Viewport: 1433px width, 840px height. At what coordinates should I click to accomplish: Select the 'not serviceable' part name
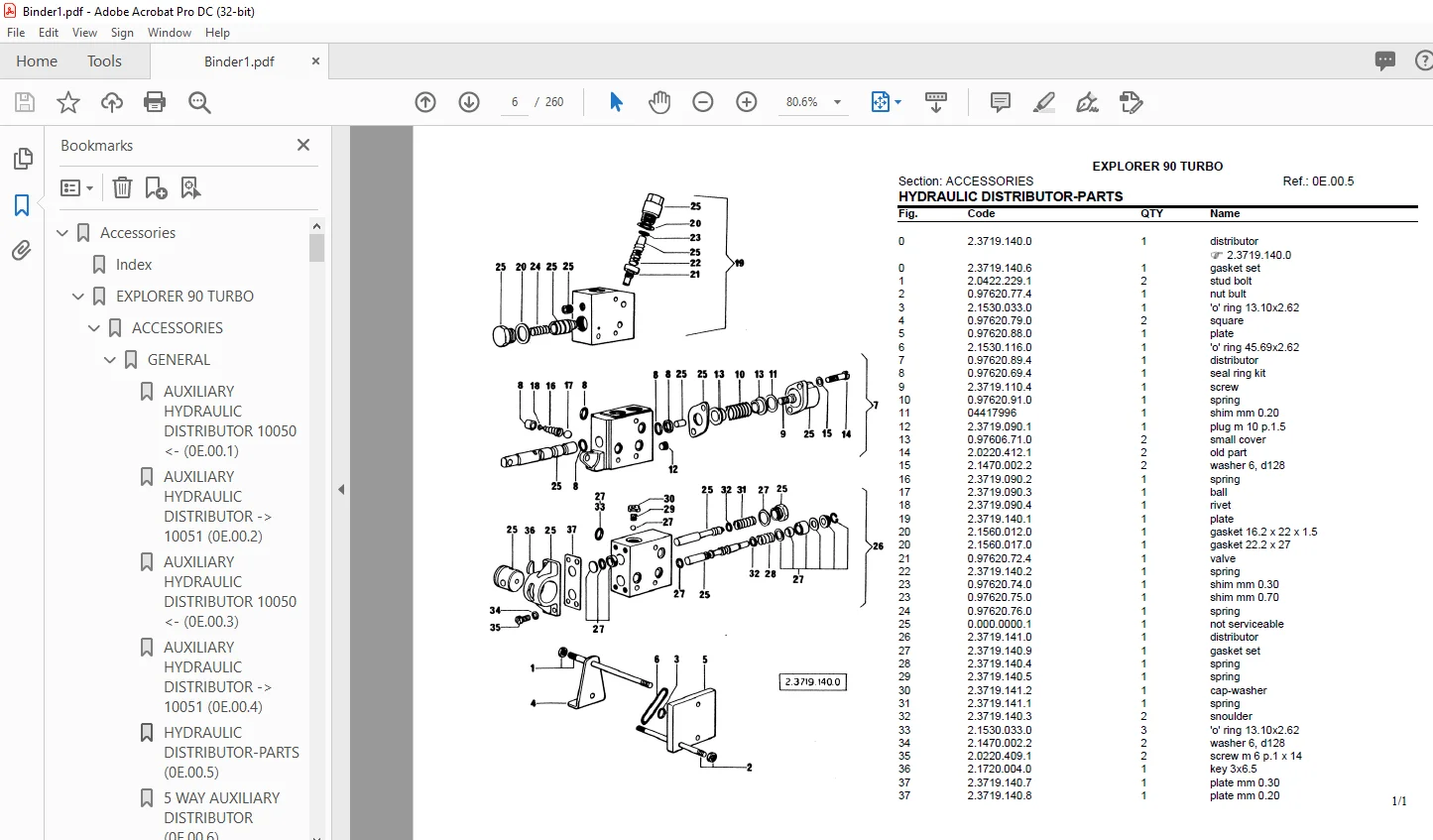1247,624
